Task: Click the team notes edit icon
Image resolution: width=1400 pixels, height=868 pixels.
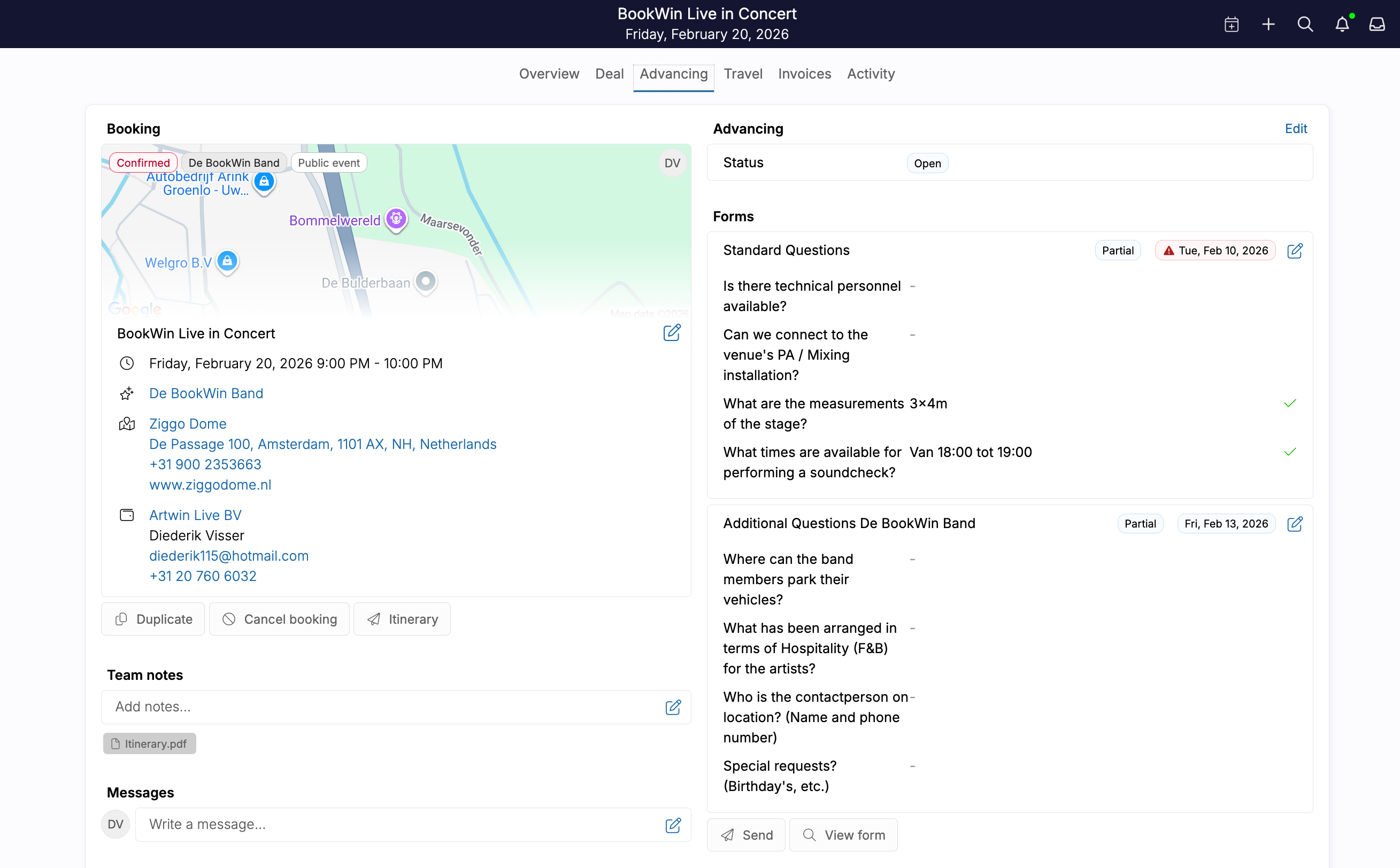Action: tap(672, 707)
